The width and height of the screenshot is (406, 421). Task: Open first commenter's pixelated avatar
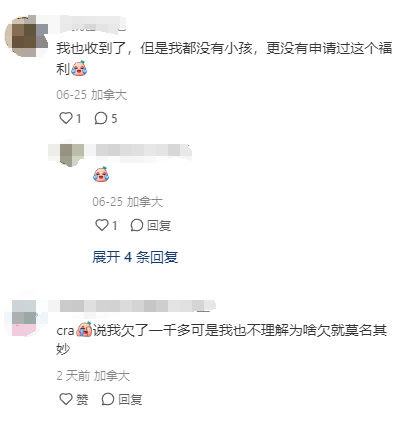coord(27,36)
